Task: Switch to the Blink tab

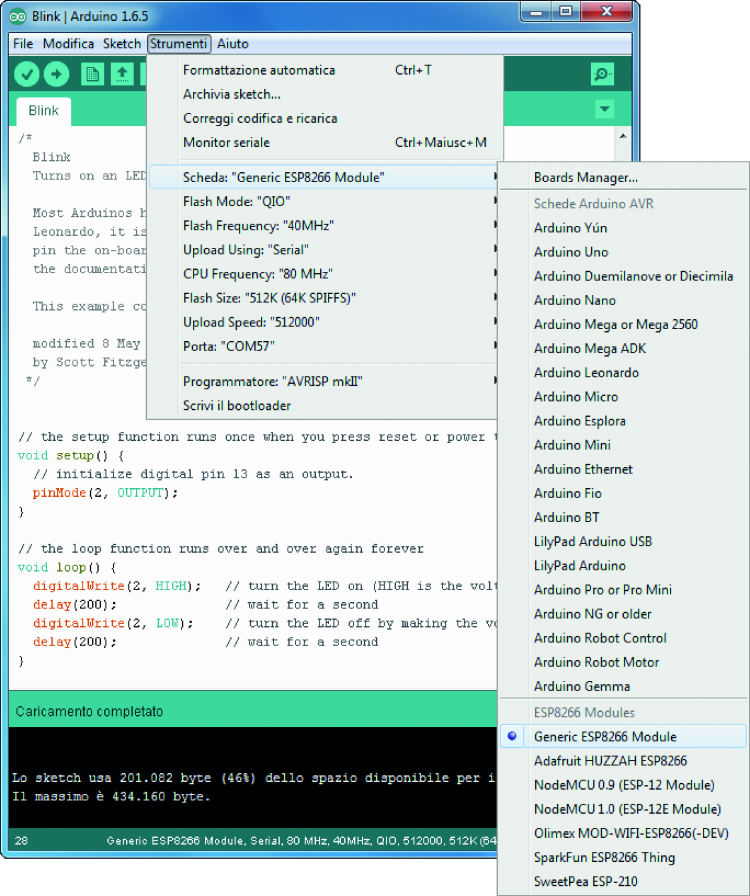Action: [x=43, y=111]
